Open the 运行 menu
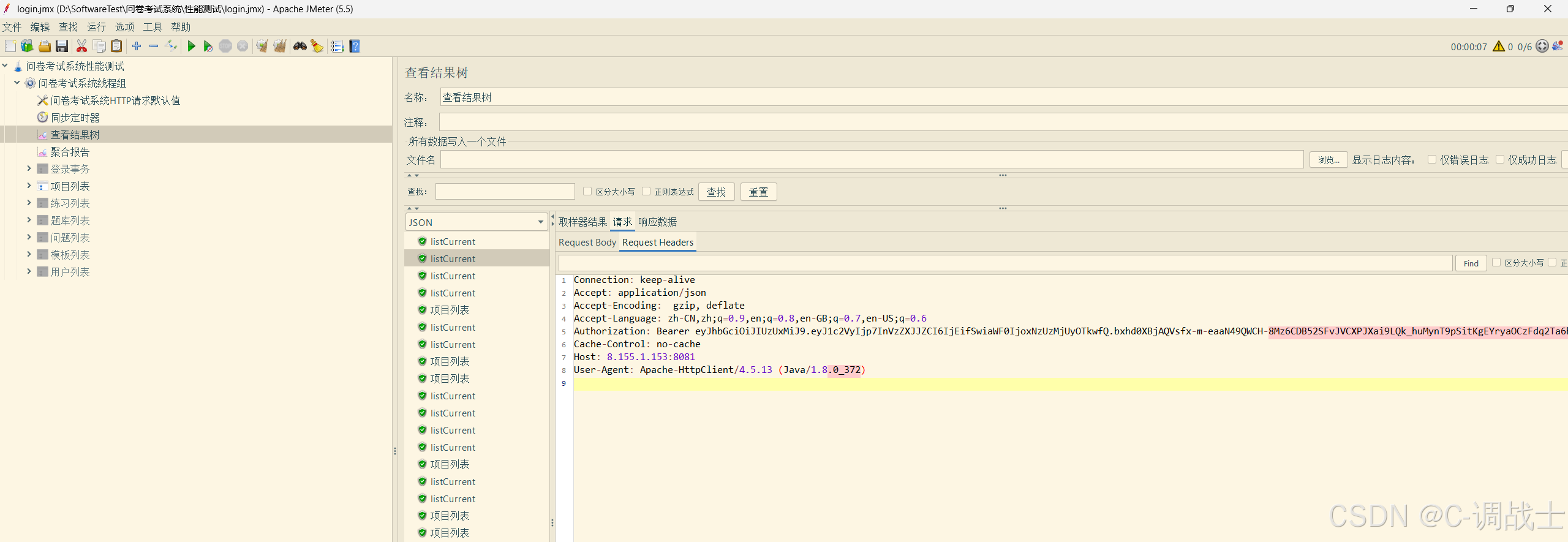The width and height of the screenshot is (1568, 542). point(97,27)
